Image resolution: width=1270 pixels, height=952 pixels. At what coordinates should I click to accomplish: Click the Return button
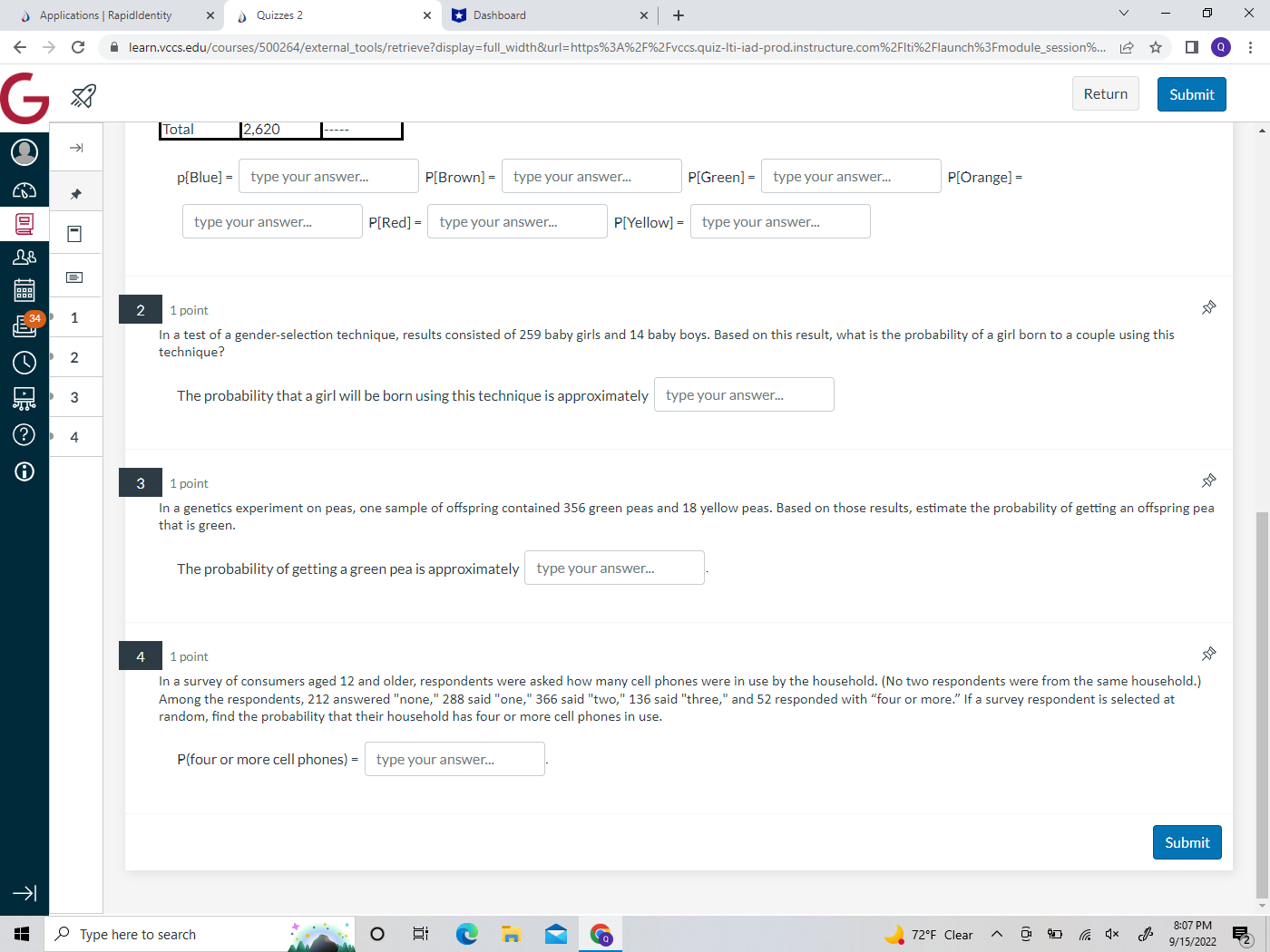point(1105,94)
